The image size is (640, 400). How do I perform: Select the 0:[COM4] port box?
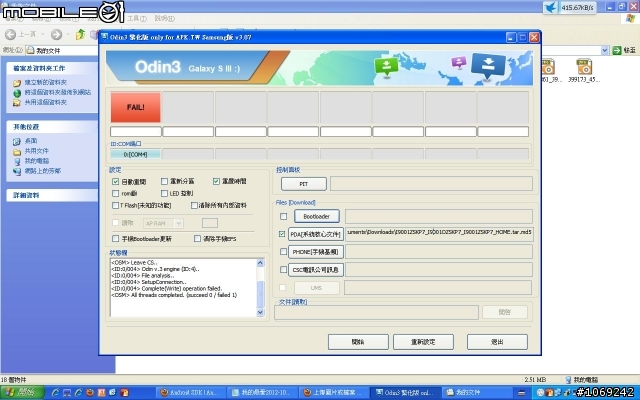coord(136,154)
